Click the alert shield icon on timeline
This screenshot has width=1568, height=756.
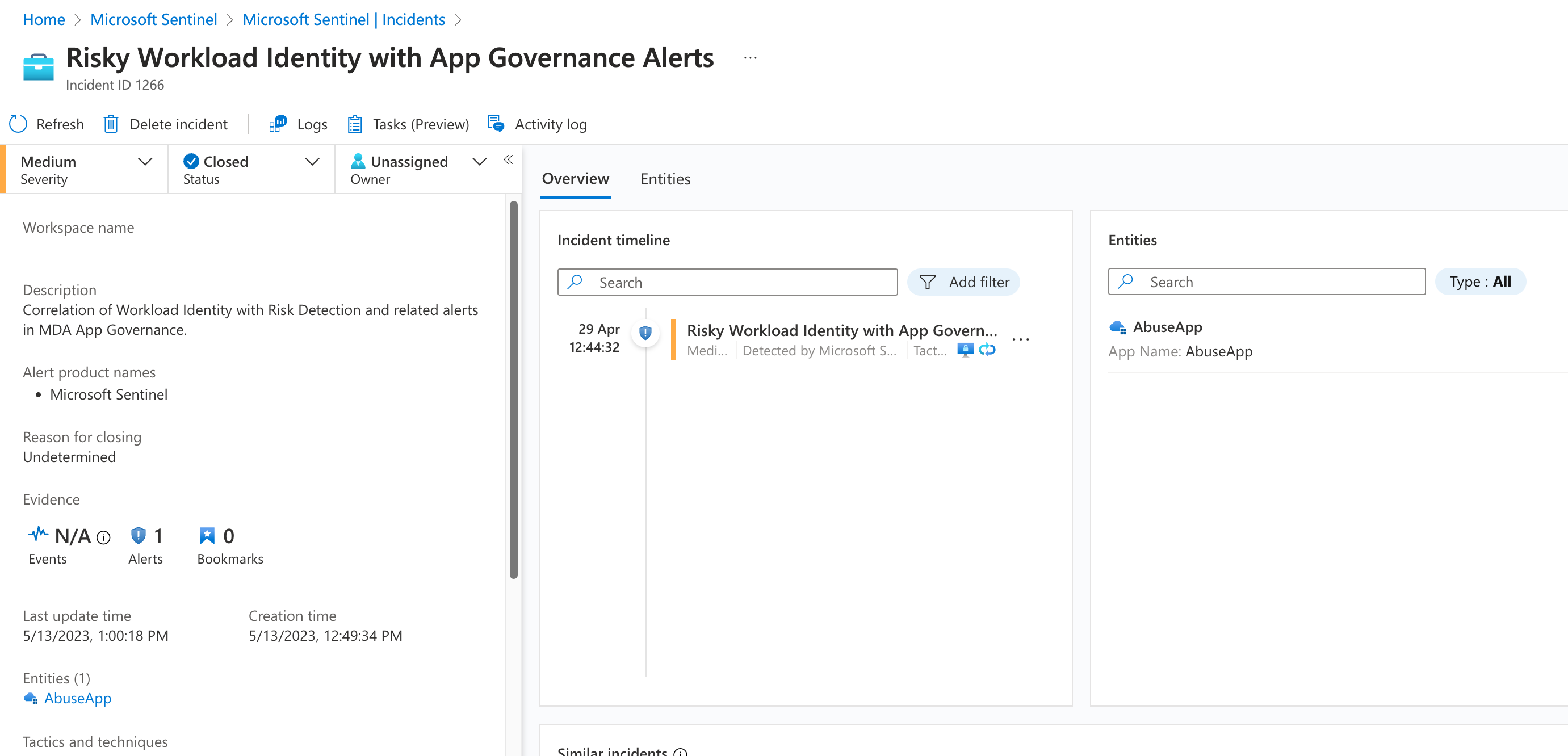click(645, 333)
